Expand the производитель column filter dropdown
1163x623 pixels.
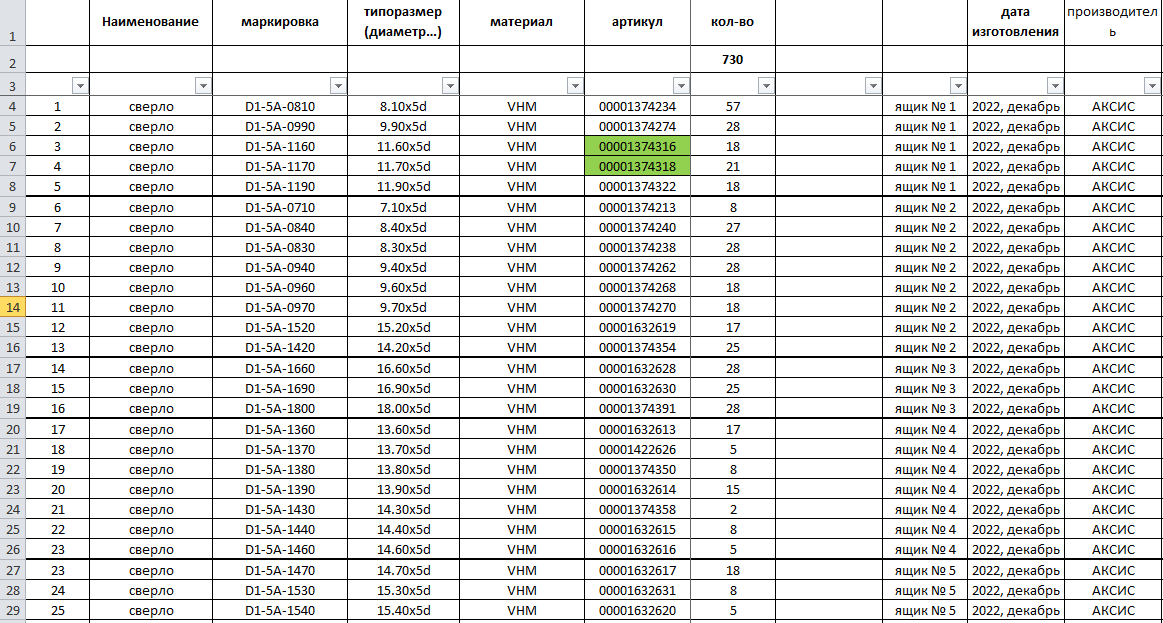[x=1152, y=86]
